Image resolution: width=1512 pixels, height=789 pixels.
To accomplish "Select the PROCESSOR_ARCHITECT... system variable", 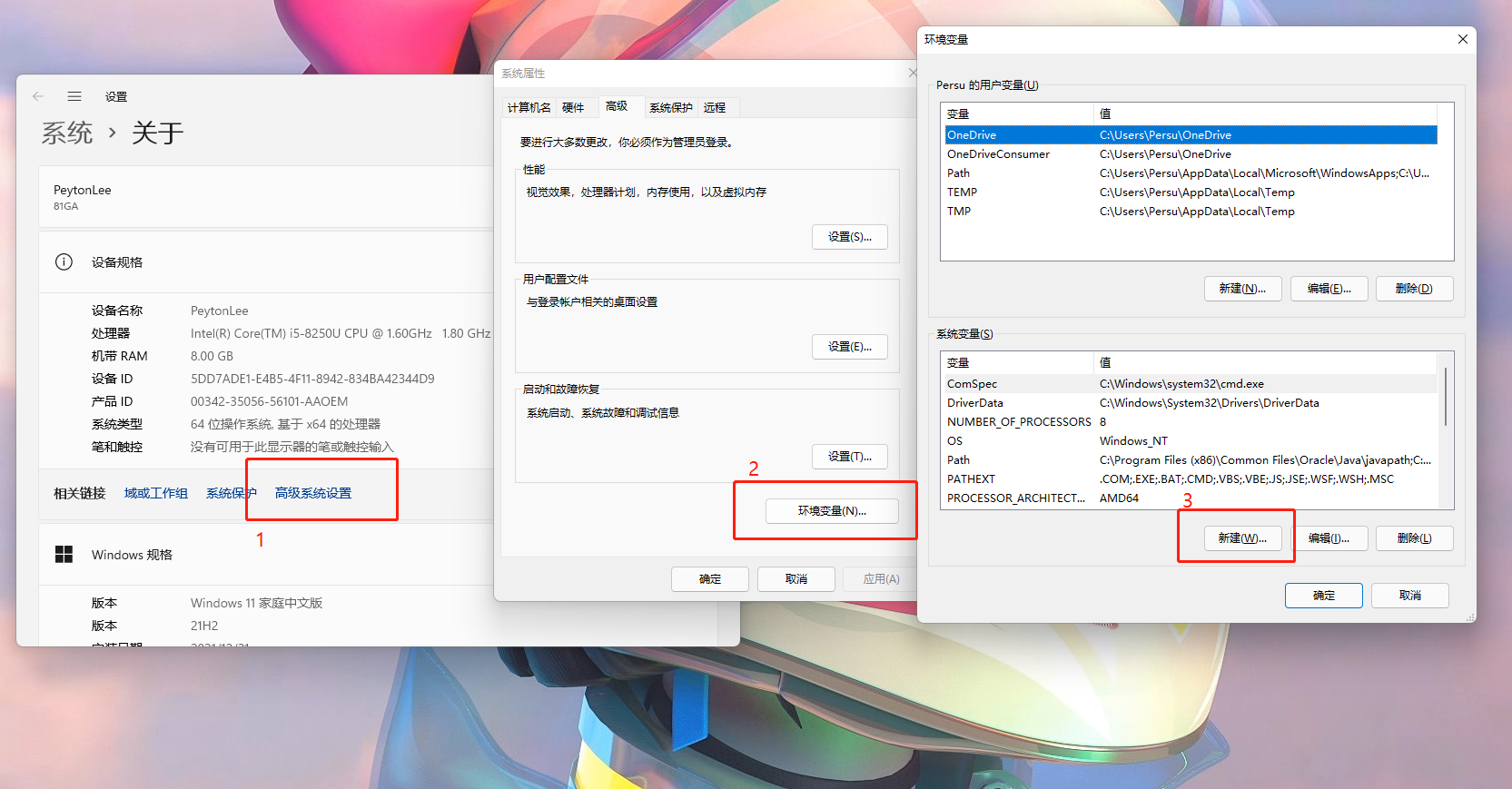I will (1191, 498).
